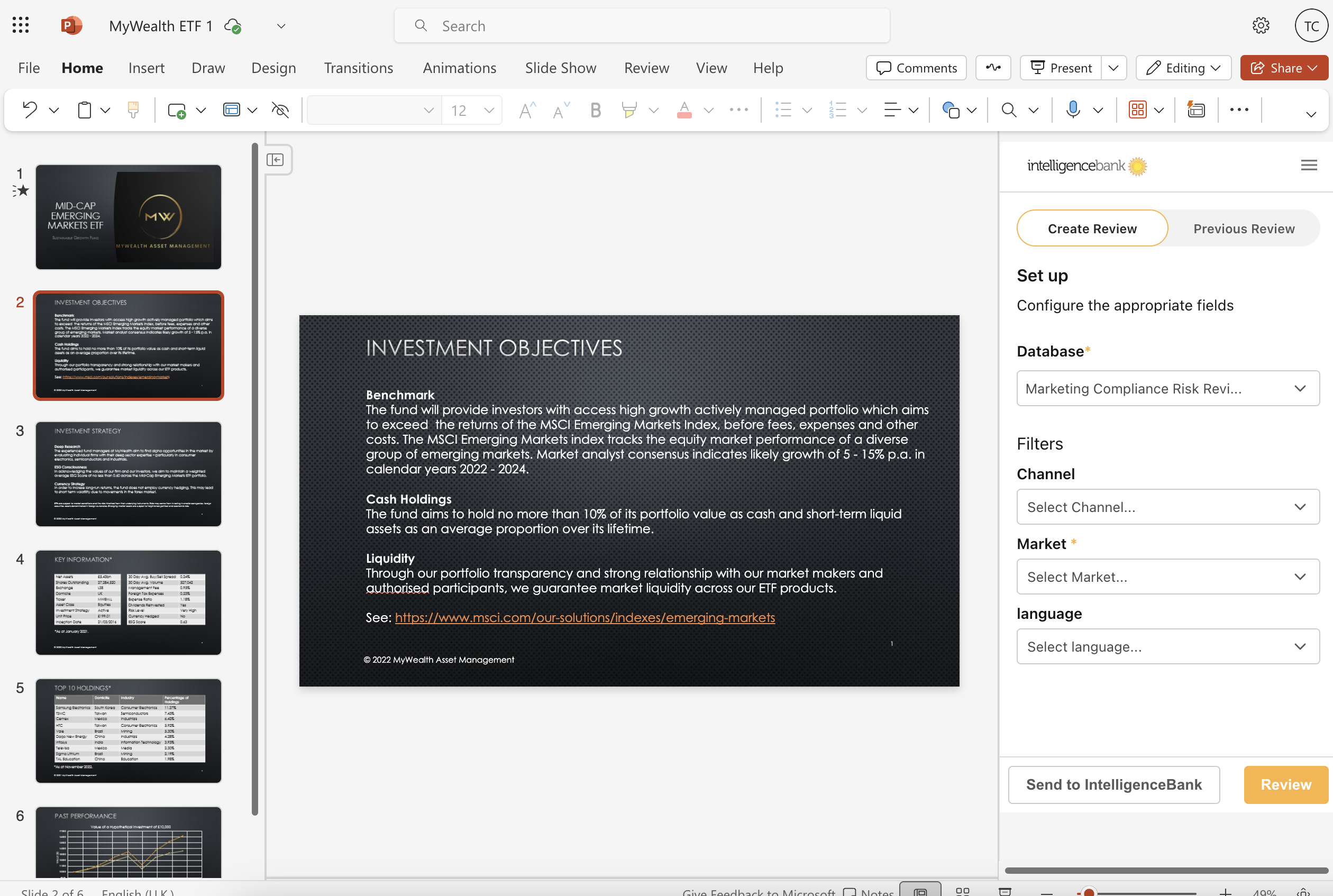Select the Format Painter brush icon

[x=133, y=109]
